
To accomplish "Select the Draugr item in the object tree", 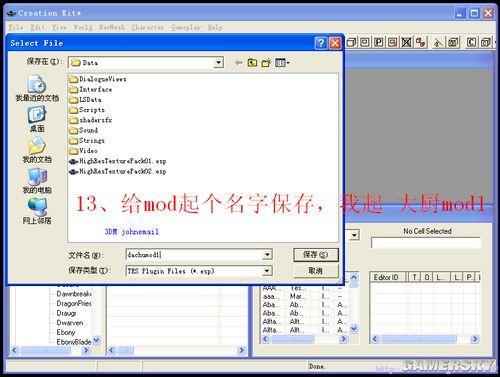I will click(x=66, y=313).
